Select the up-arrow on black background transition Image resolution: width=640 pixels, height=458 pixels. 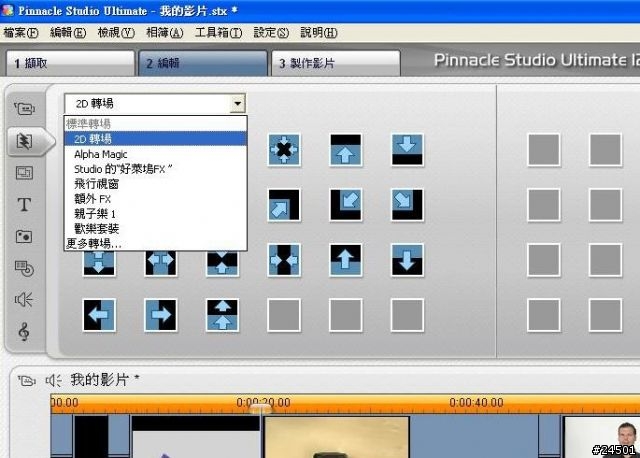click(x=345, y=260)
